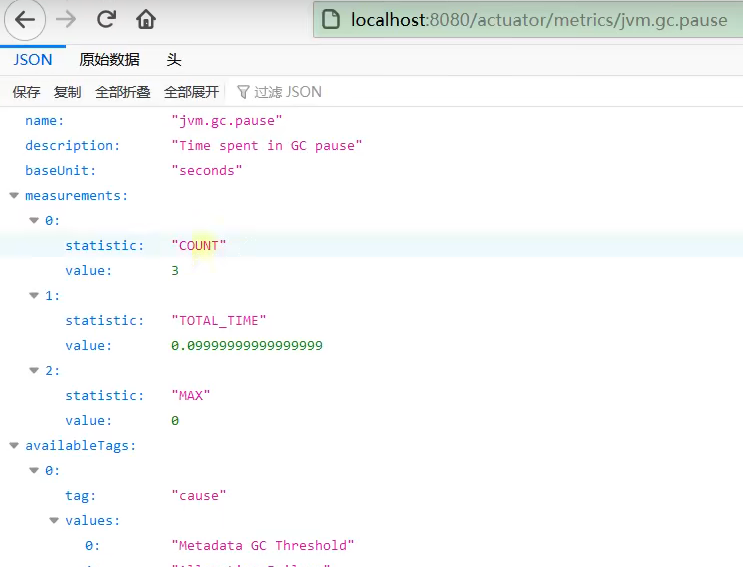Viewport: 743px width, 567px height.
Task: Collapse measurements item 1
Action: (x=34, y=296)
